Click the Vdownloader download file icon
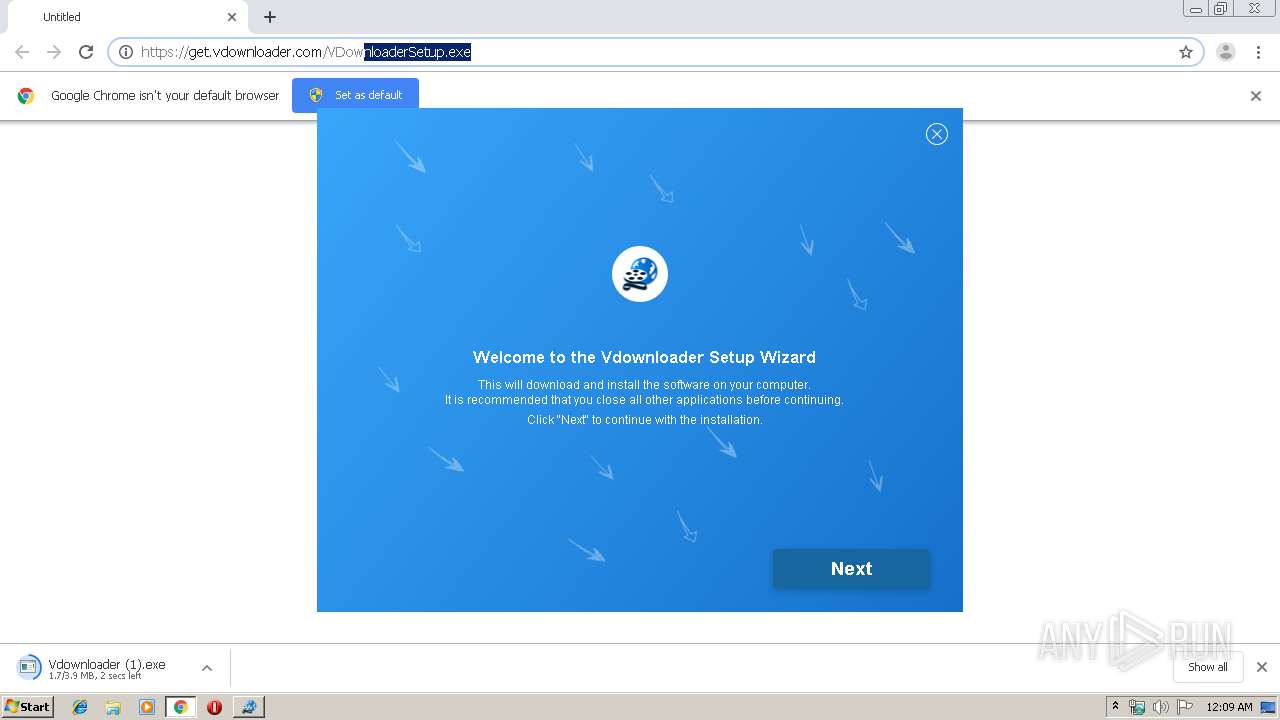Screen dimensions: 1280x720 [x=30, y=668]
